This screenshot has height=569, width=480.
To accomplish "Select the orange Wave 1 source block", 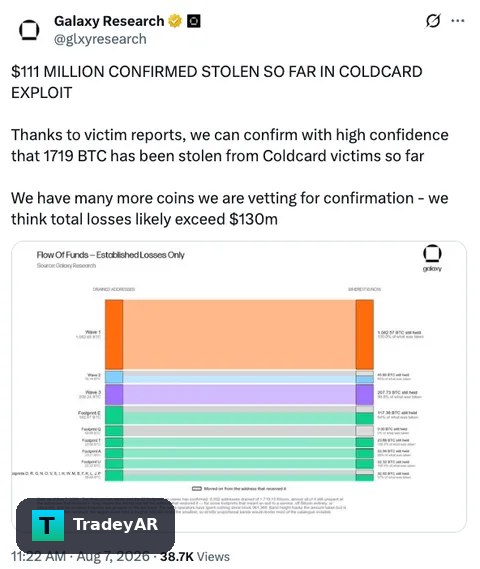I will coord(114,335).
